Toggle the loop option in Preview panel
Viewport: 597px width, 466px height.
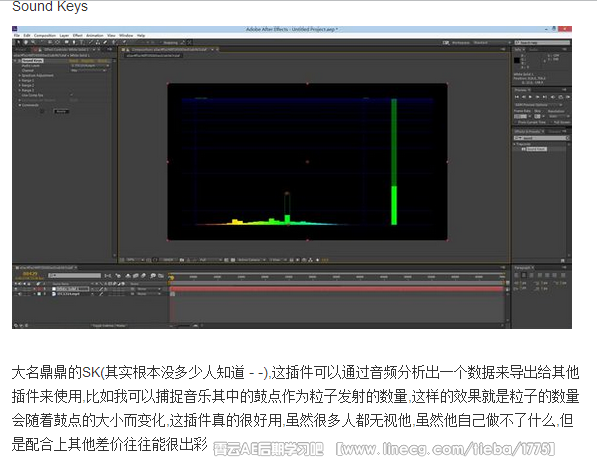[x=560, y=97]
